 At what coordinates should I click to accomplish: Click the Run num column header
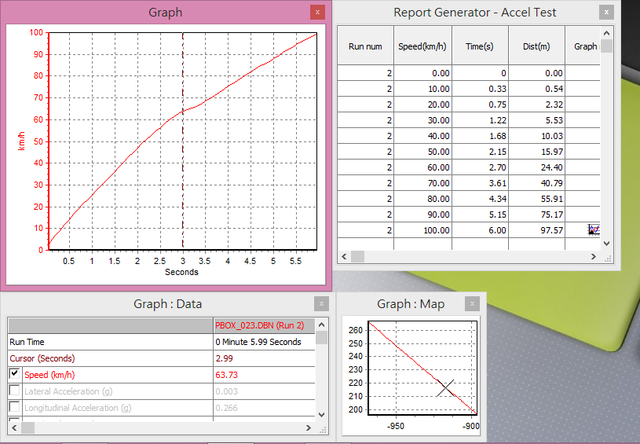coord(365,45)
